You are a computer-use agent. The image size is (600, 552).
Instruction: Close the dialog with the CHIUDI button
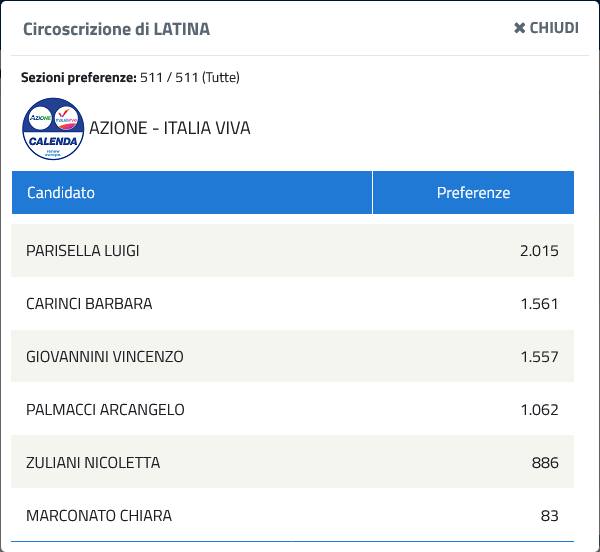click(546, 28)
